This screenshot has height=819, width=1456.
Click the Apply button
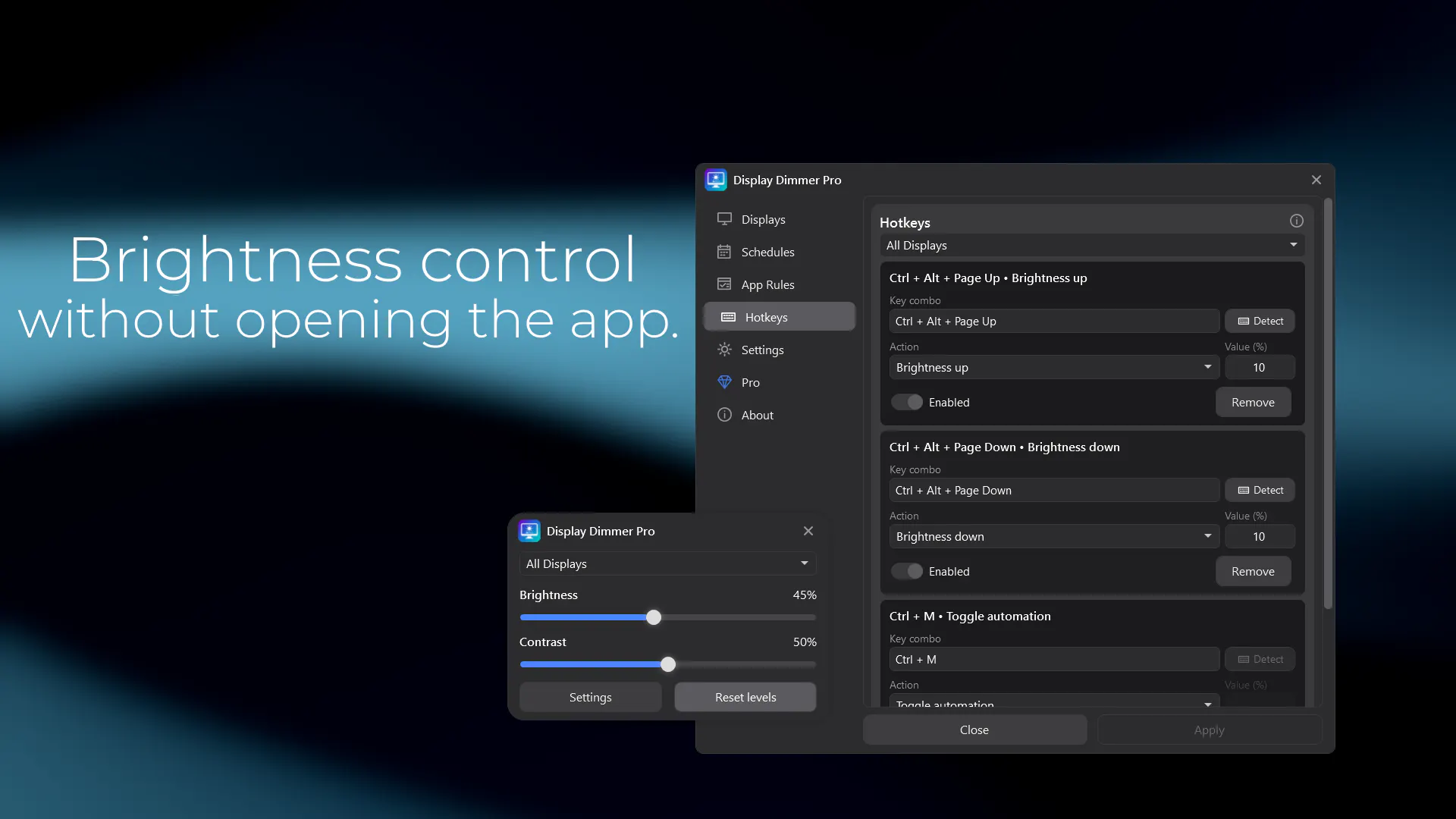(x=1209, y=730)
